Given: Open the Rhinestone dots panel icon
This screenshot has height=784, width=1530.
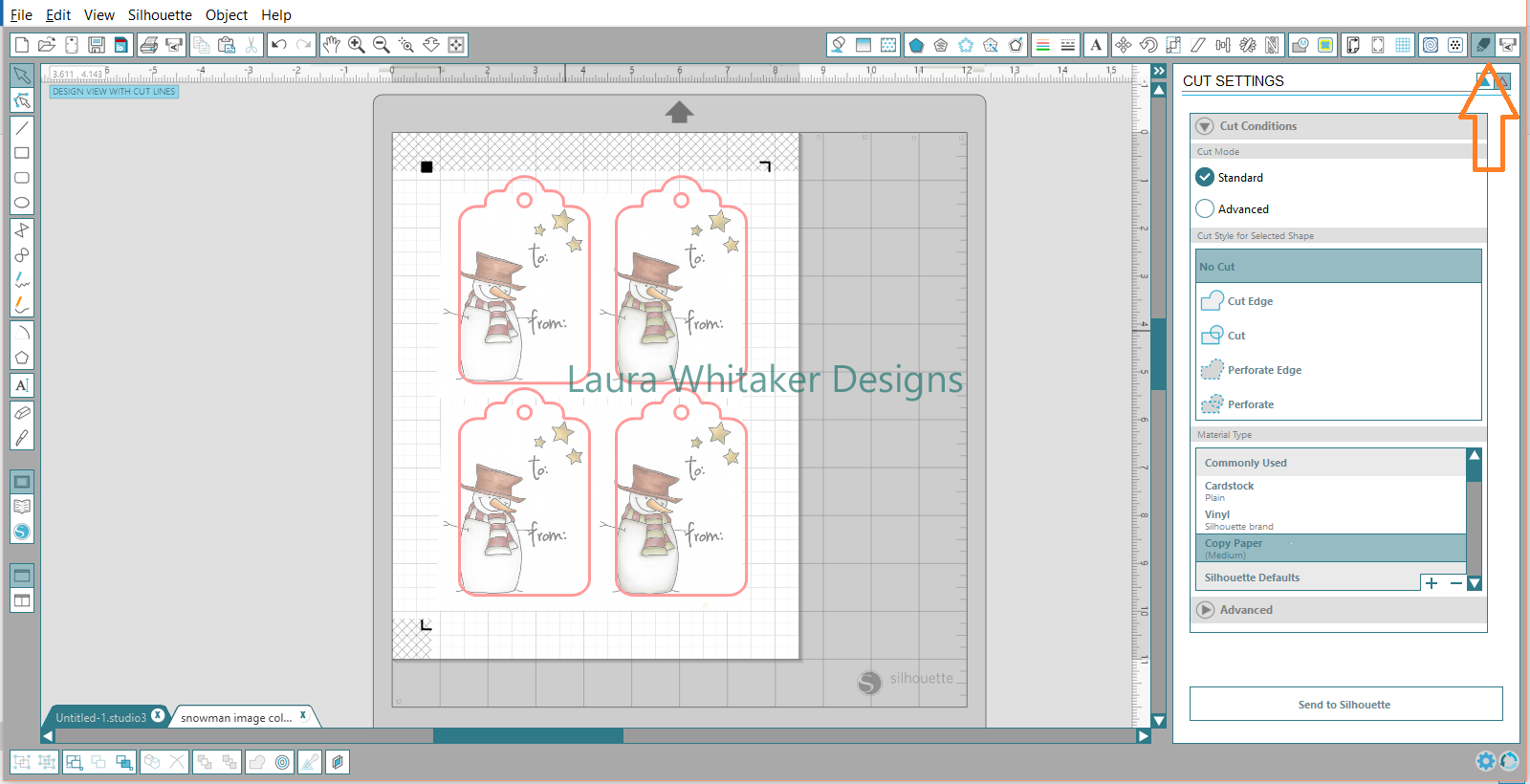Looking at the screenshot, I should pyautogui.click(x=1454, y=45).
